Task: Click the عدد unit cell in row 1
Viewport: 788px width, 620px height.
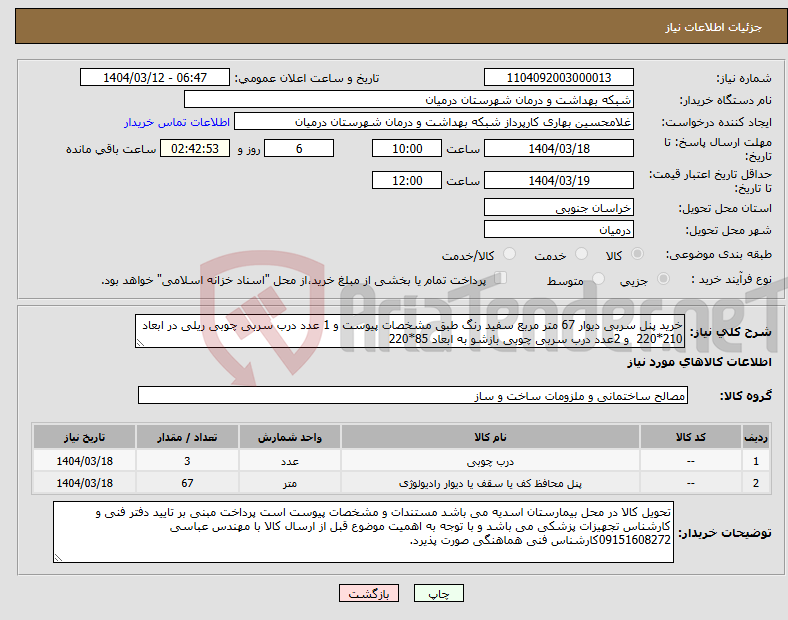Action: (x=290, y=461)
